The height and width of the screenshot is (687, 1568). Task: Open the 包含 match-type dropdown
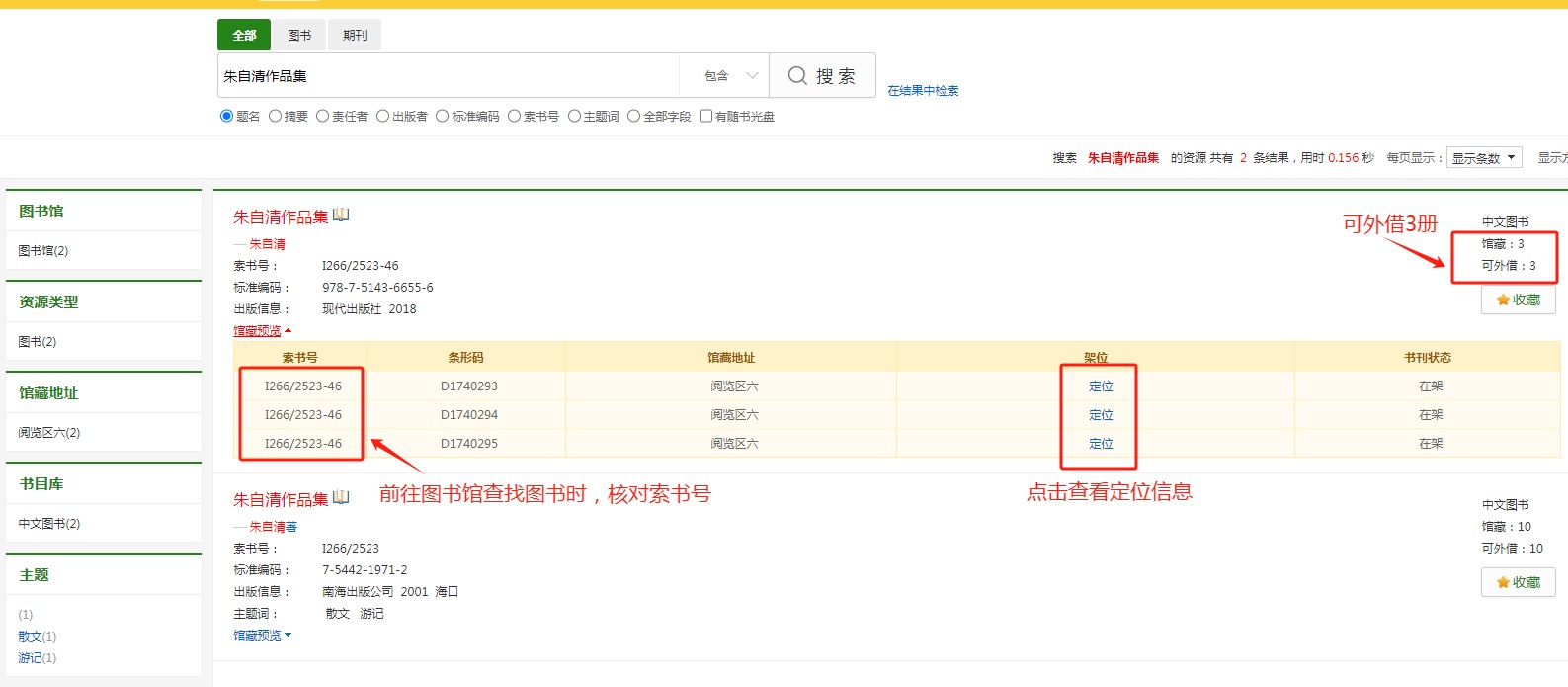coord(730,76)
